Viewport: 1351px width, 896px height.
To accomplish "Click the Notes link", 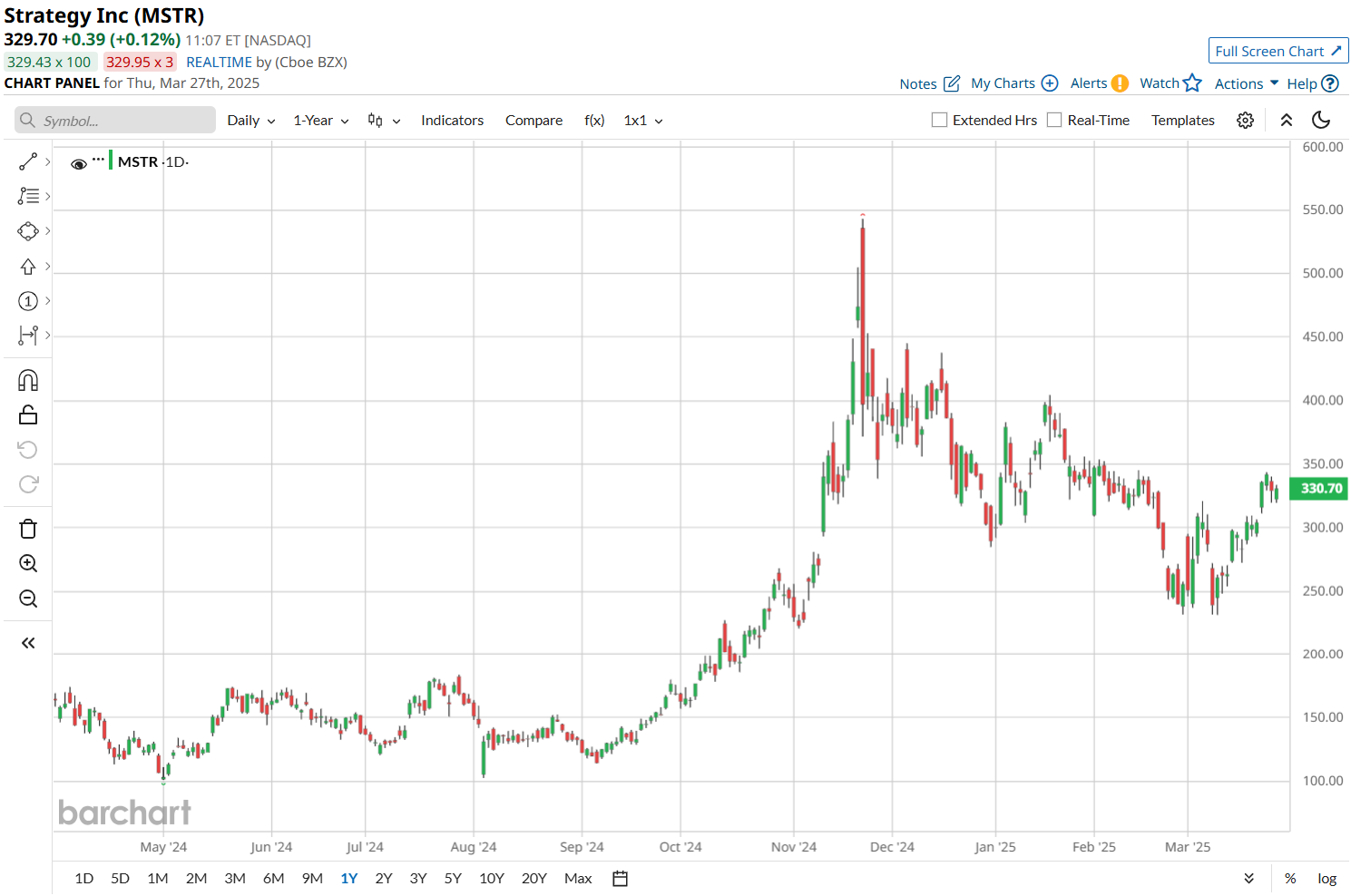I will (918, 83).
